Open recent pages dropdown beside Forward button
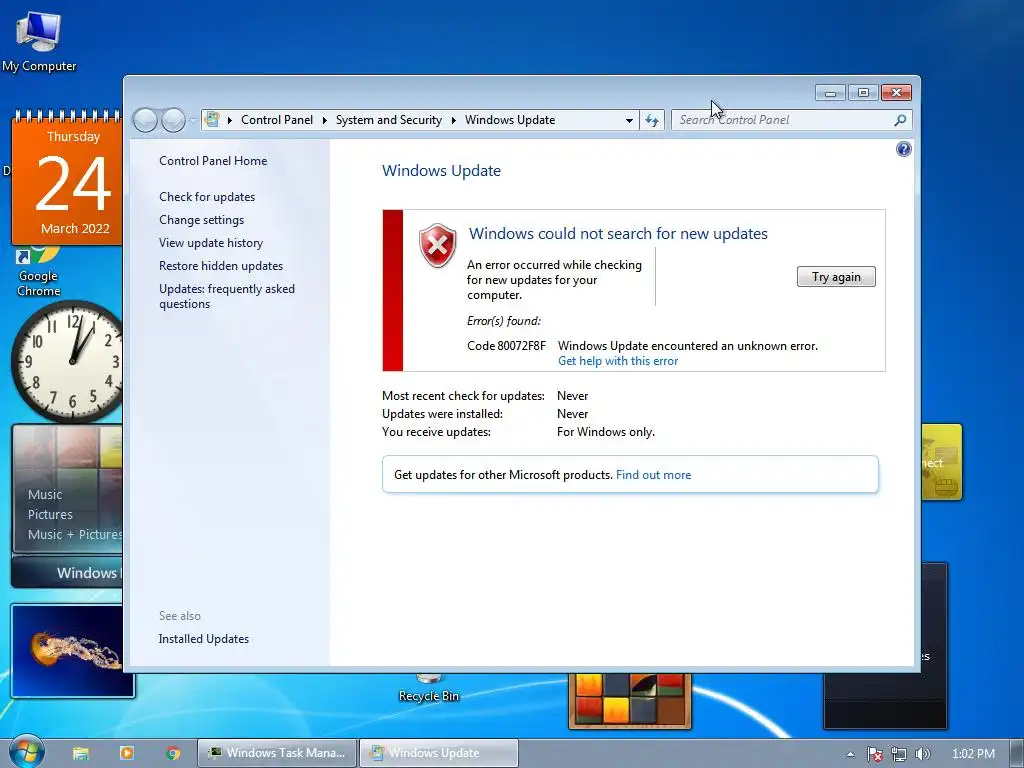Viewport: 1024px width, 768px height. 193,120
